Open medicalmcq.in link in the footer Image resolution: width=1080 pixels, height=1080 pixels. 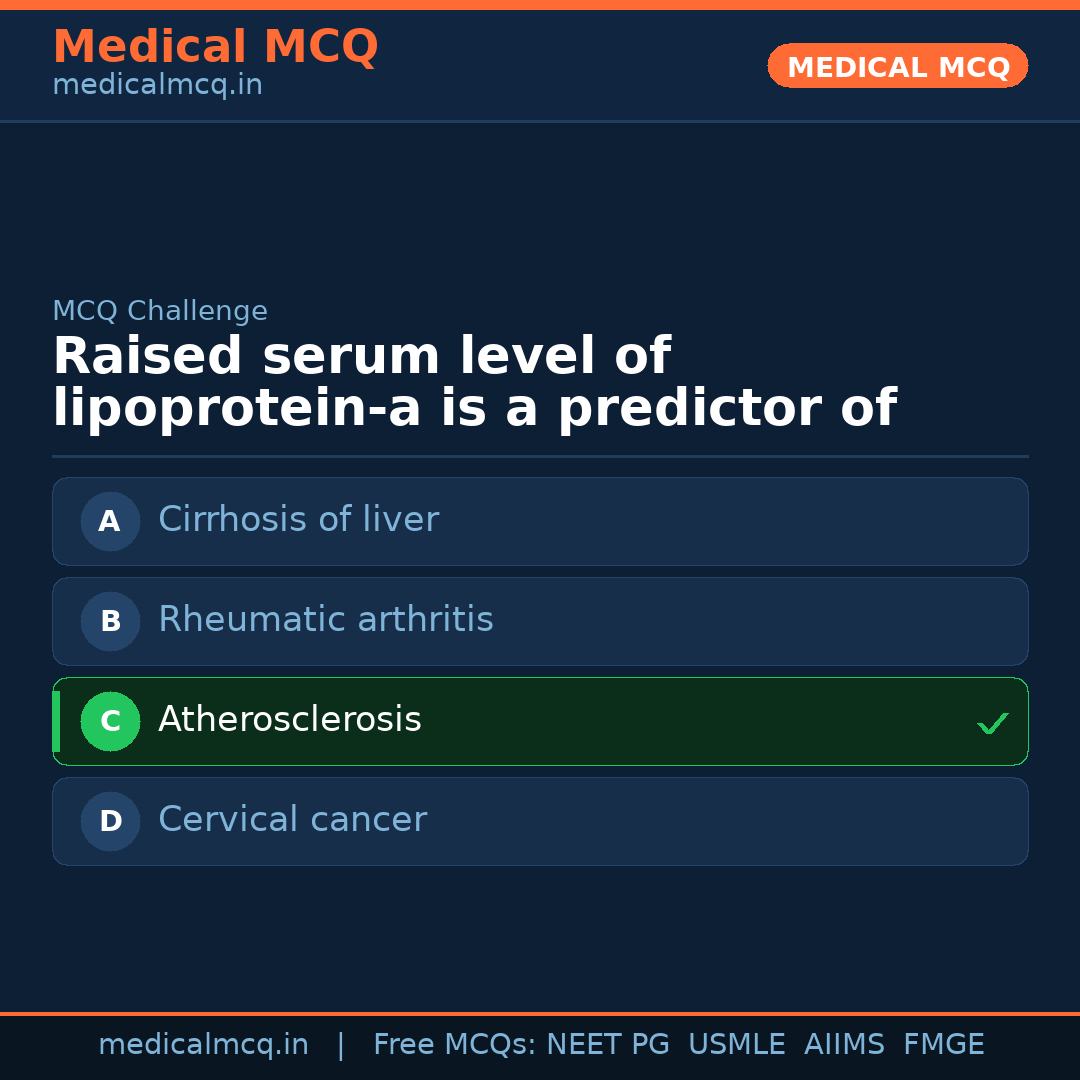click(203, 1045)
